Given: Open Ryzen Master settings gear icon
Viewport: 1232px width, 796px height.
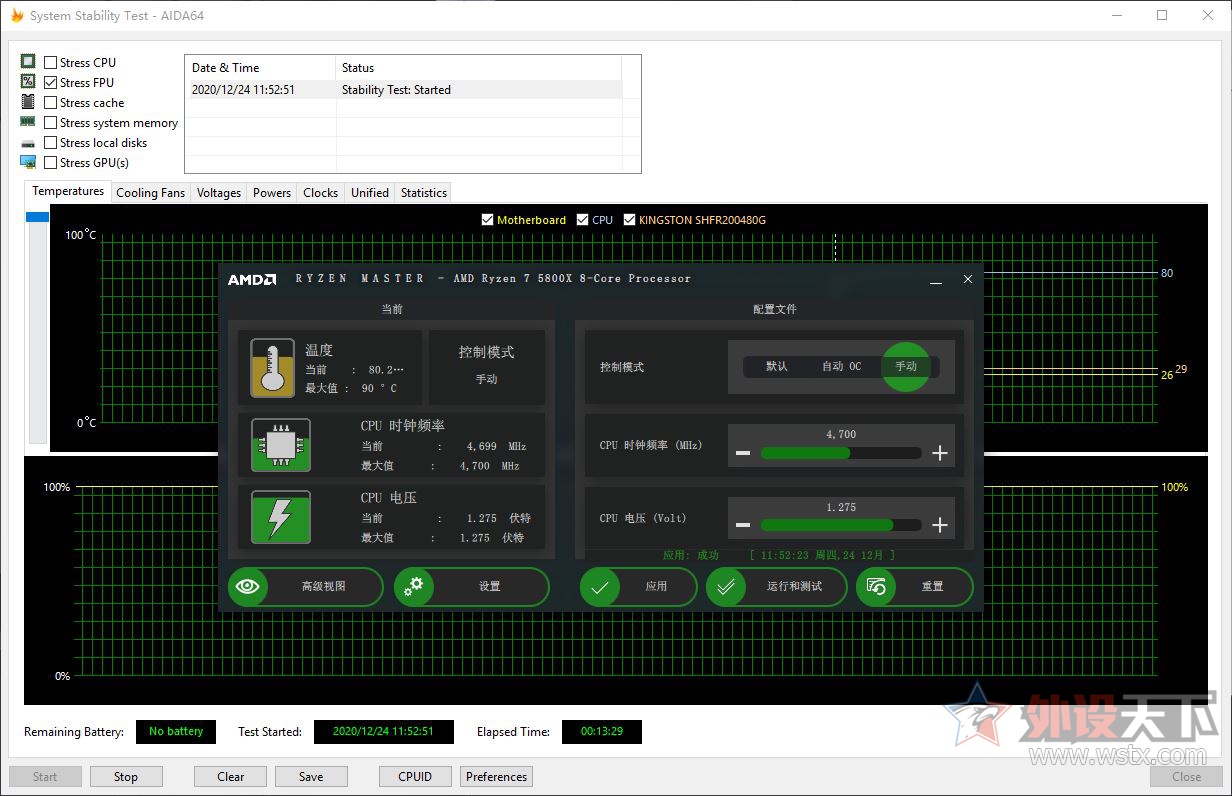Looking at the screenshot, I should 414,587.
